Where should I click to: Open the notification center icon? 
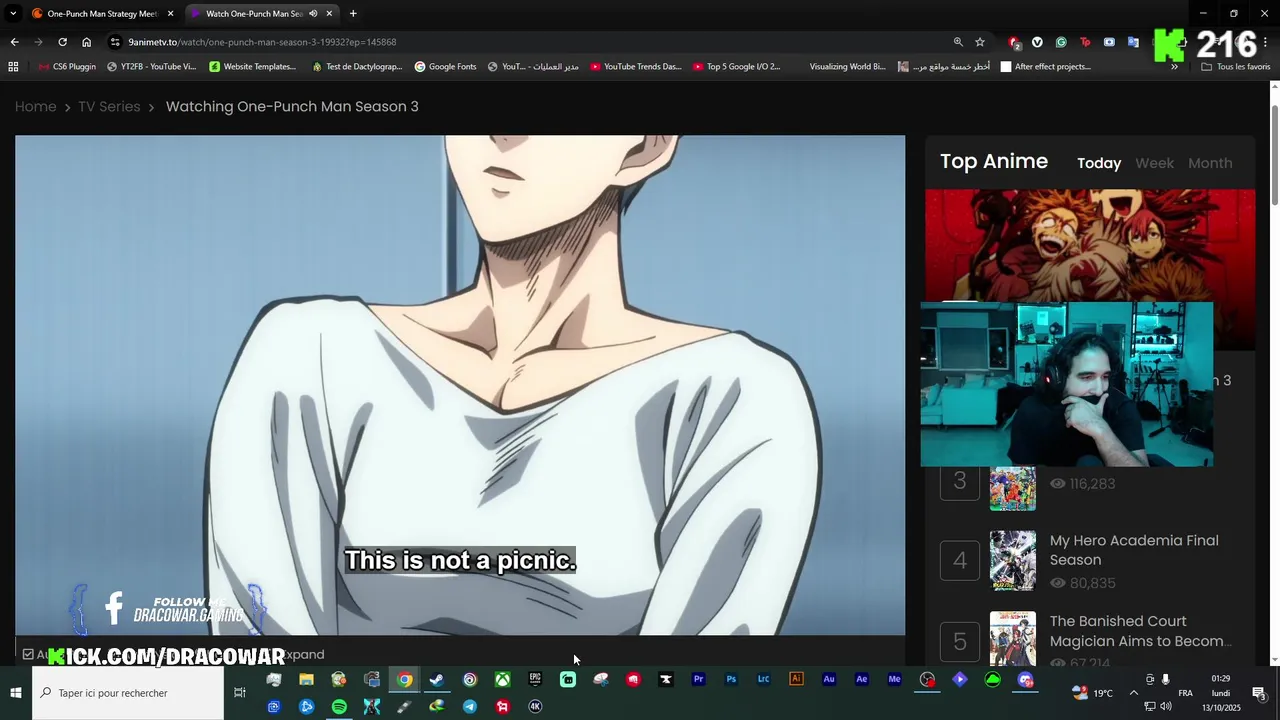[1259, 693]
